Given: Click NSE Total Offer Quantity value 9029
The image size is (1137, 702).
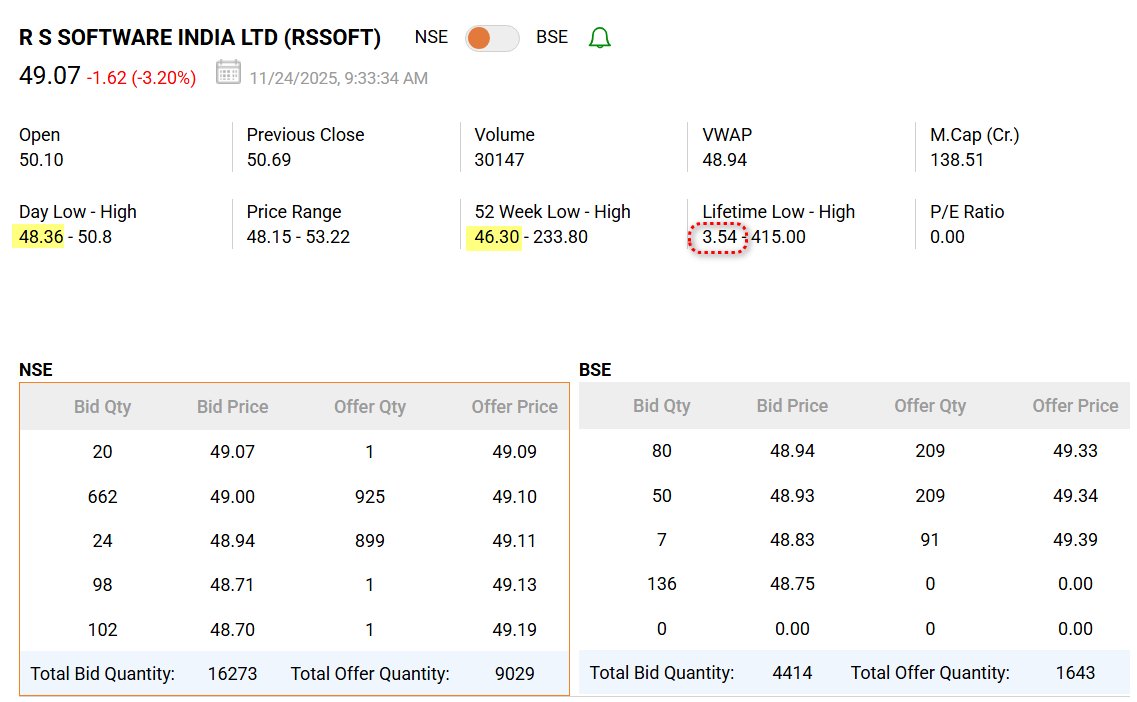Looking at the screenshot, I should [x=515, y=674].
